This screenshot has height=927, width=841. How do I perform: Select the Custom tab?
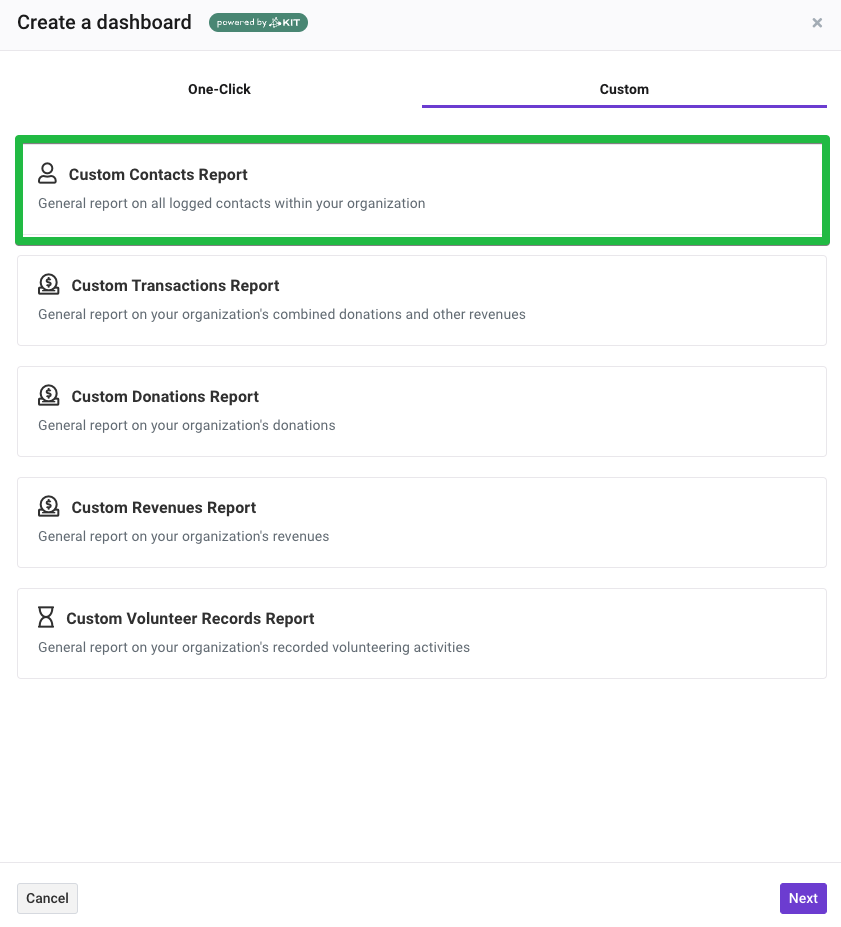(x=624, y=89)
